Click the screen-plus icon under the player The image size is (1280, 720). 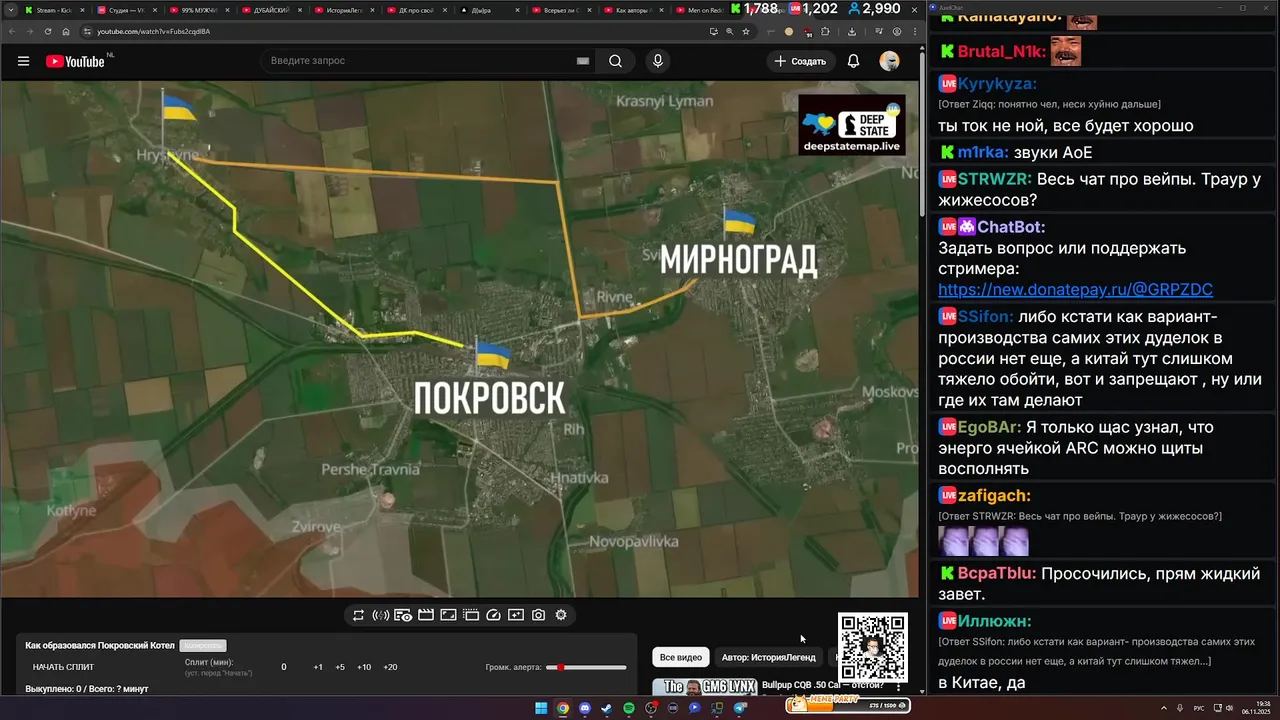pos(516,615)
